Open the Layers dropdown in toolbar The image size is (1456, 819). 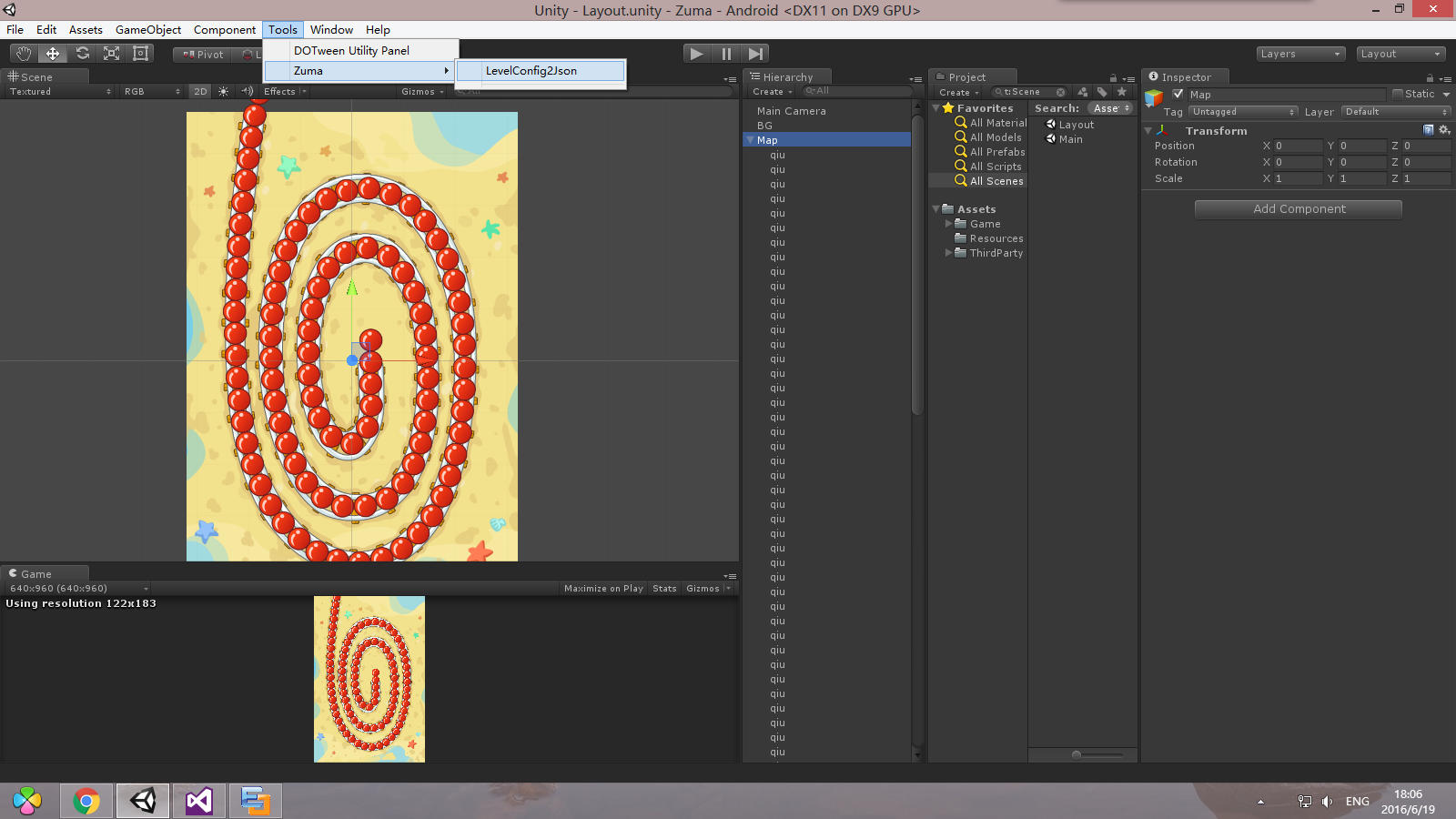click(x=1301, y=54)
